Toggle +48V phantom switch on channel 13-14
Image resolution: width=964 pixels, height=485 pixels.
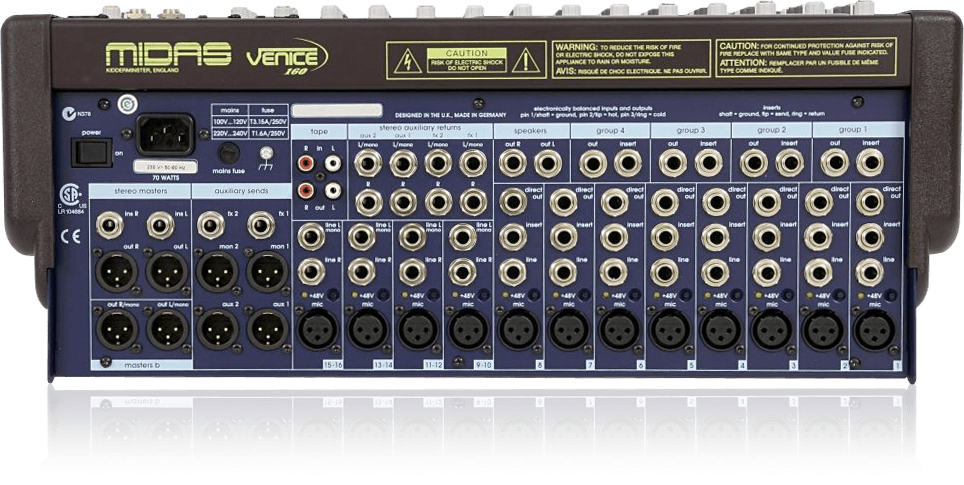coord(384,295)
